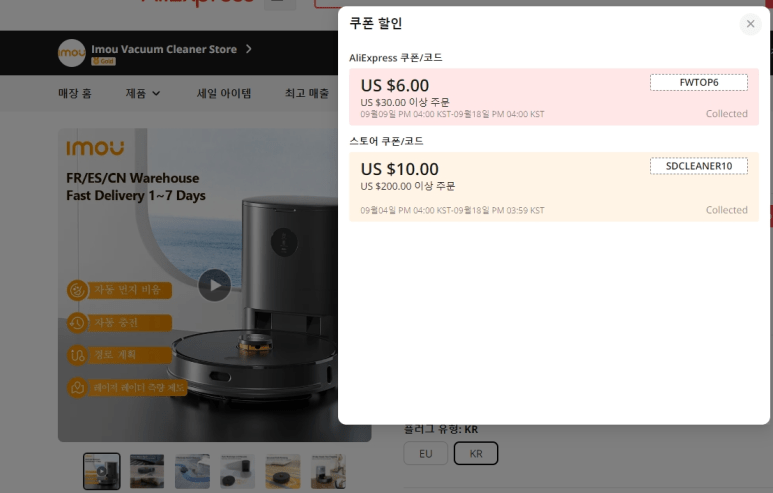Screen dimensions: 773x493
Task: Click the Imou store logo avatar
Action: click(71, 53)
